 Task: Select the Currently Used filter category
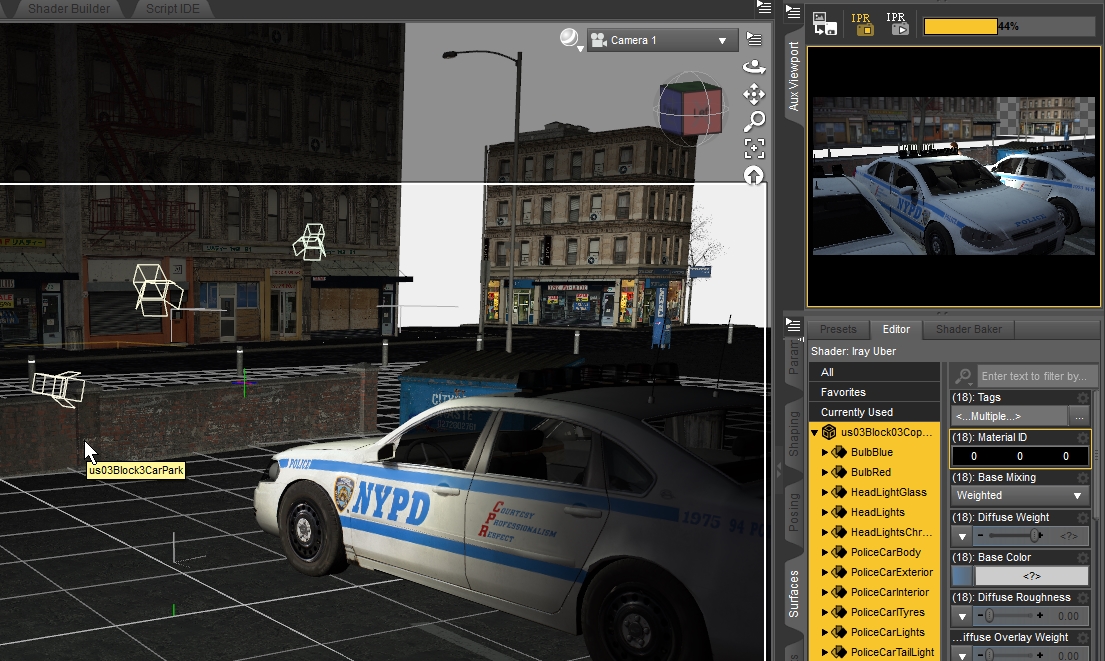tap(875, 412)
